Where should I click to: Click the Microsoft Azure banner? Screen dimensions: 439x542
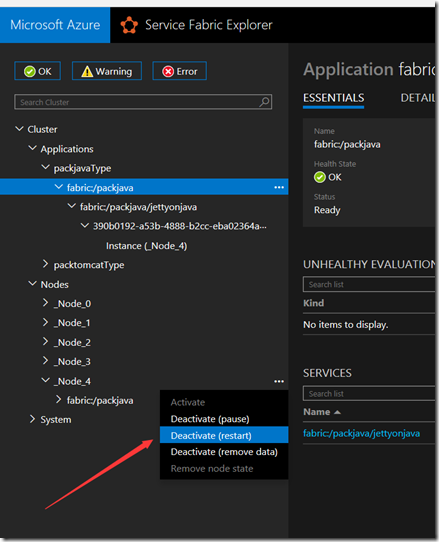tap(55, 25)
